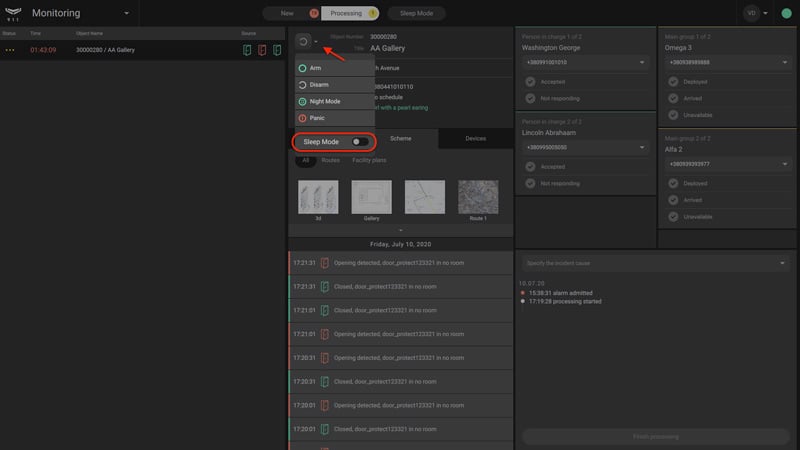Open the Sleep Mode tab in top bar
Viewport: 800px width, 450px height.
pos(416,13)
